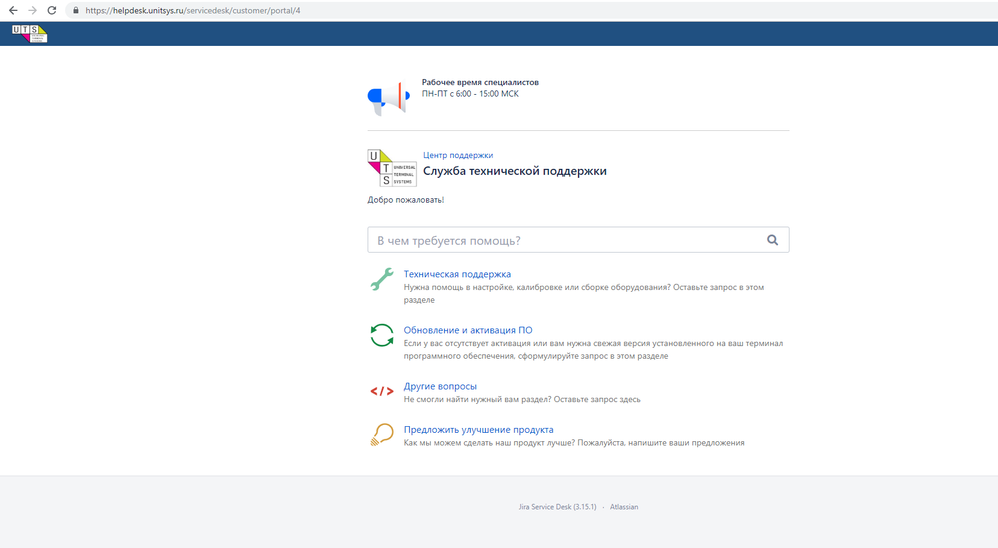This screenshot has height=548, width=998.
Task: Open Обновление и активация ПО link
Action: (x=468, y=330)
